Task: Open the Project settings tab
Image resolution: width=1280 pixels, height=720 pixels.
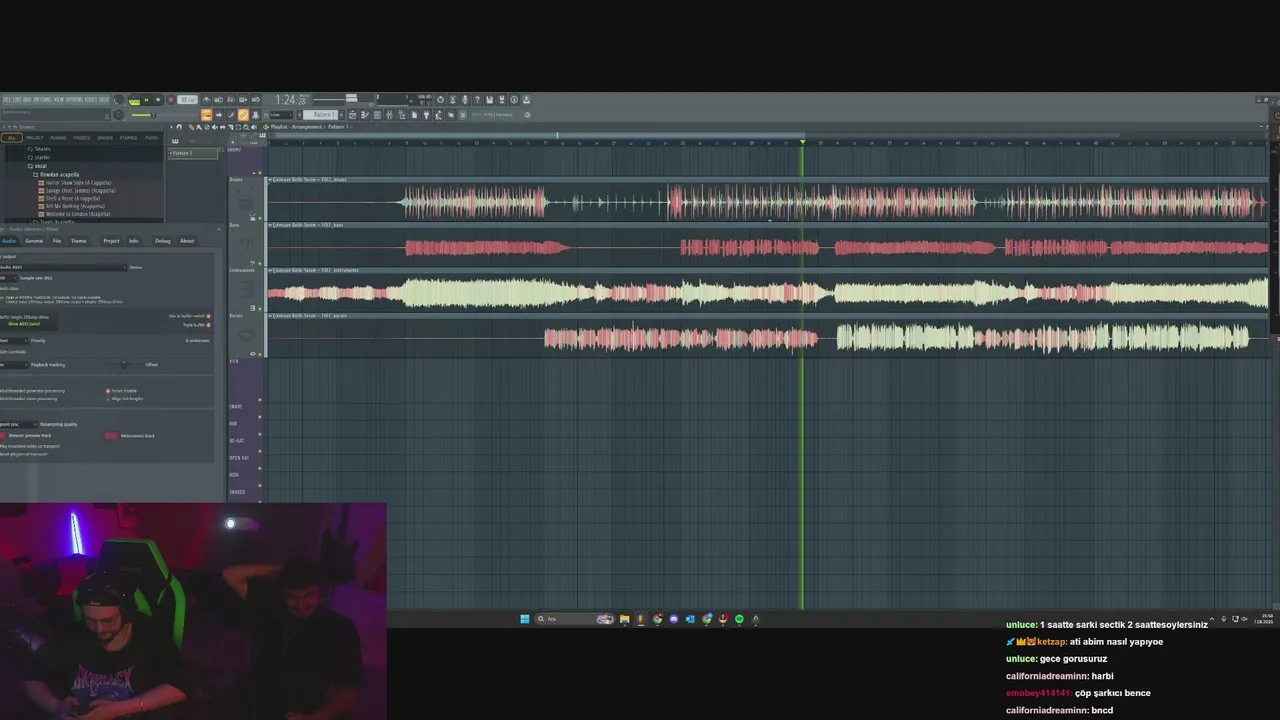Action: 111,241
